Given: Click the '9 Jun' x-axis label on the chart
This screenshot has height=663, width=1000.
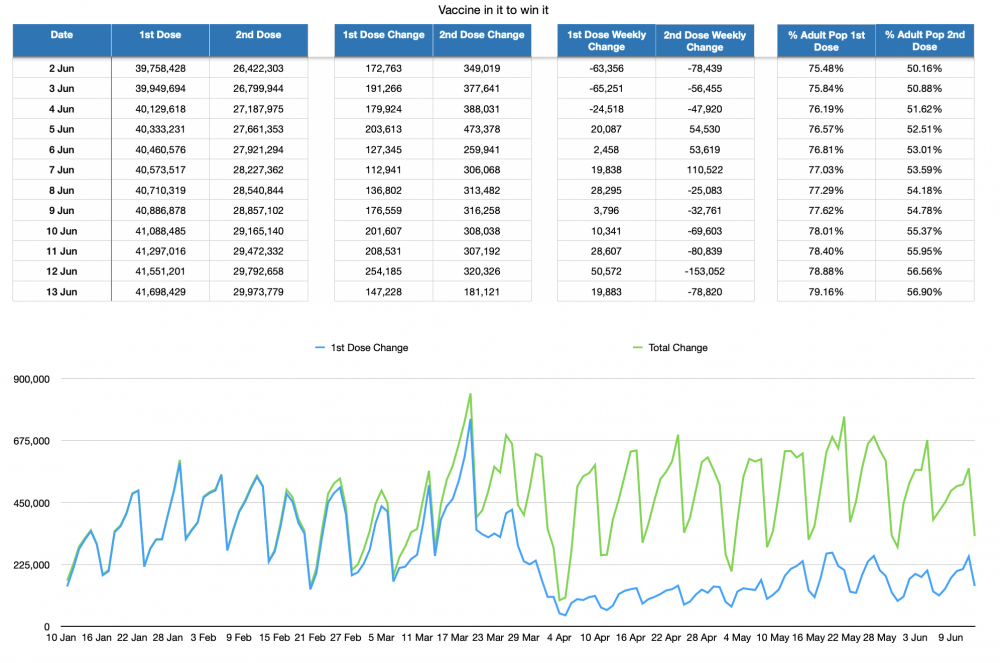Looking at the screenshot, I should [951, 638].
